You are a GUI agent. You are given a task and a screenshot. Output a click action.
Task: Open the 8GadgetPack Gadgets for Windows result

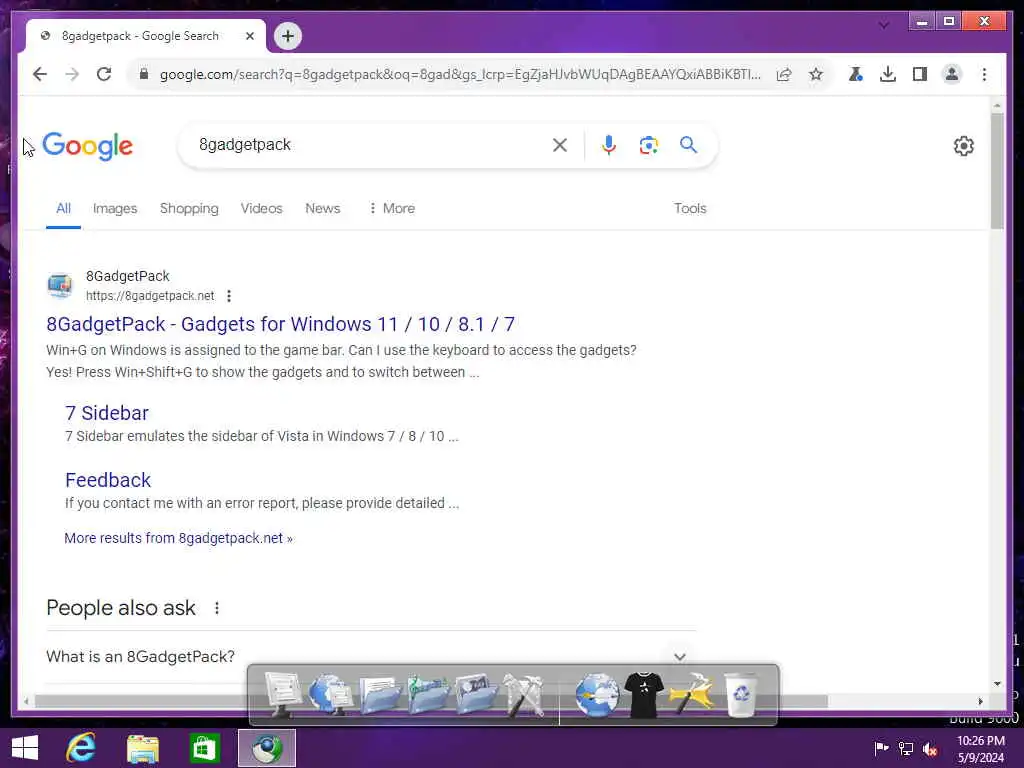tap(281, 324)
